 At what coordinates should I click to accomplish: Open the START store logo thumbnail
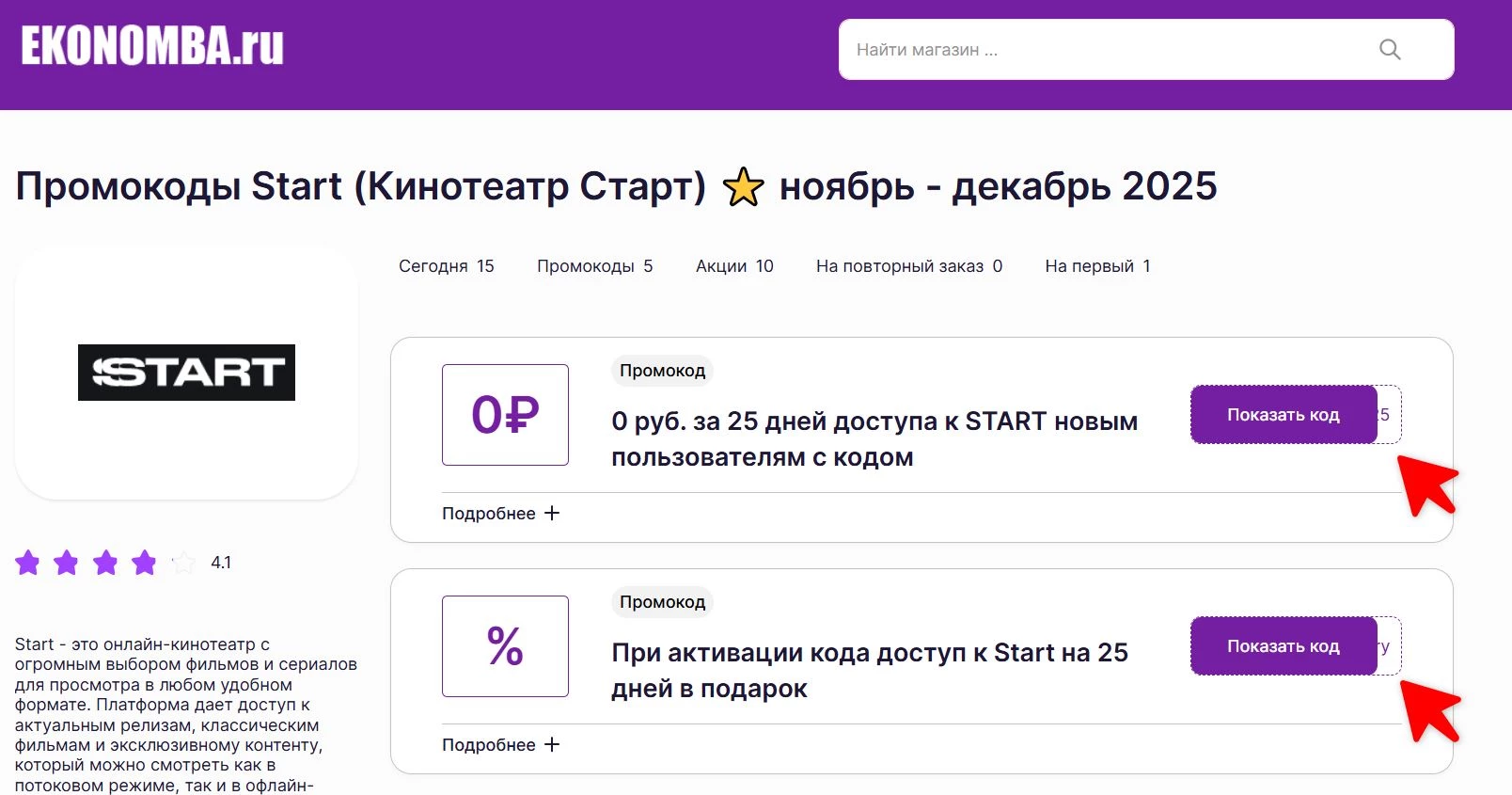(x=186, y=373)
